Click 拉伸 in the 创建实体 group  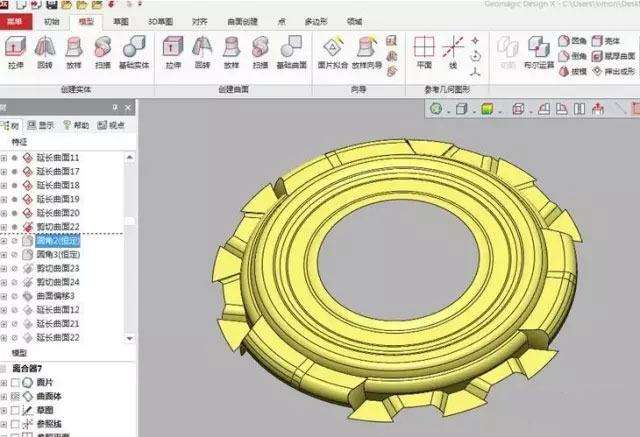click(x=14, y=51)
